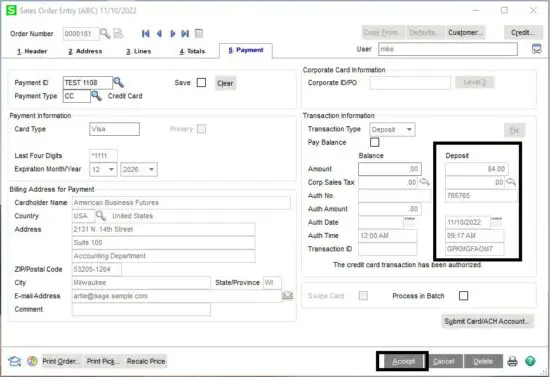
Task: Click into the Payment ID field
Action: coord(88,83)
